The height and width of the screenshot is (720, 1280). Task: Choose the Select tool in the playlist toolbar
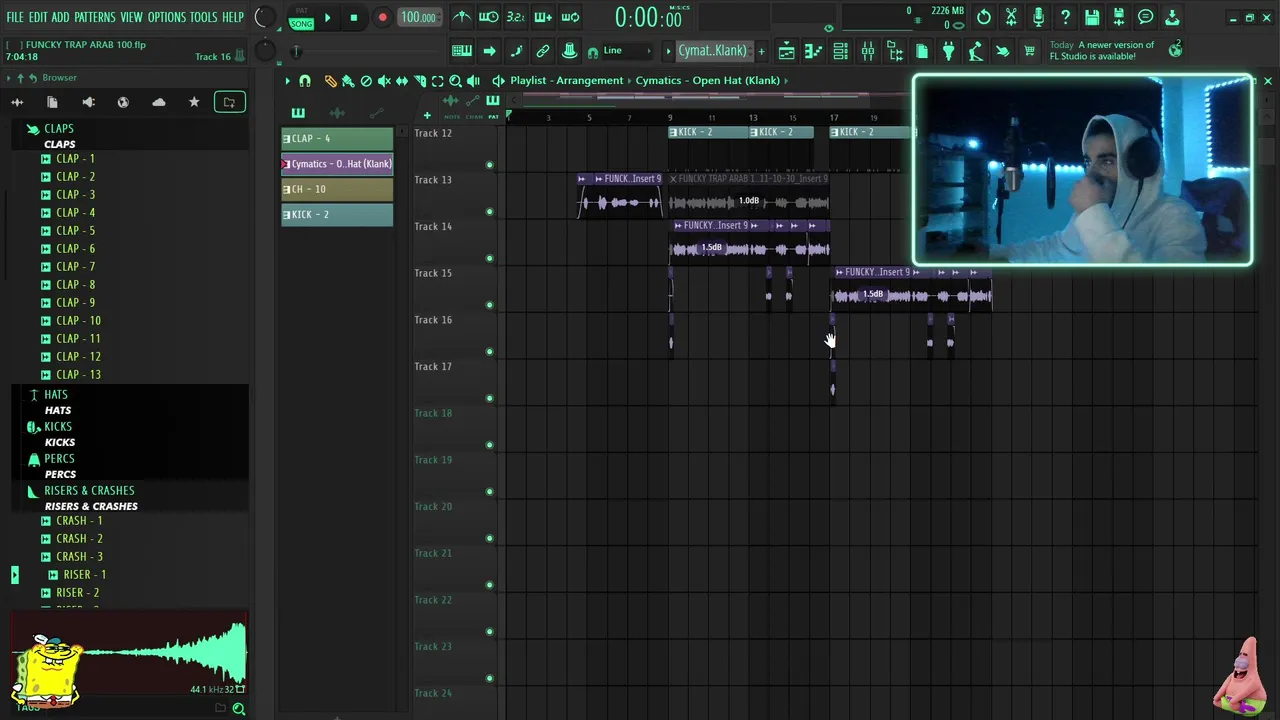(x=437, y=81)
